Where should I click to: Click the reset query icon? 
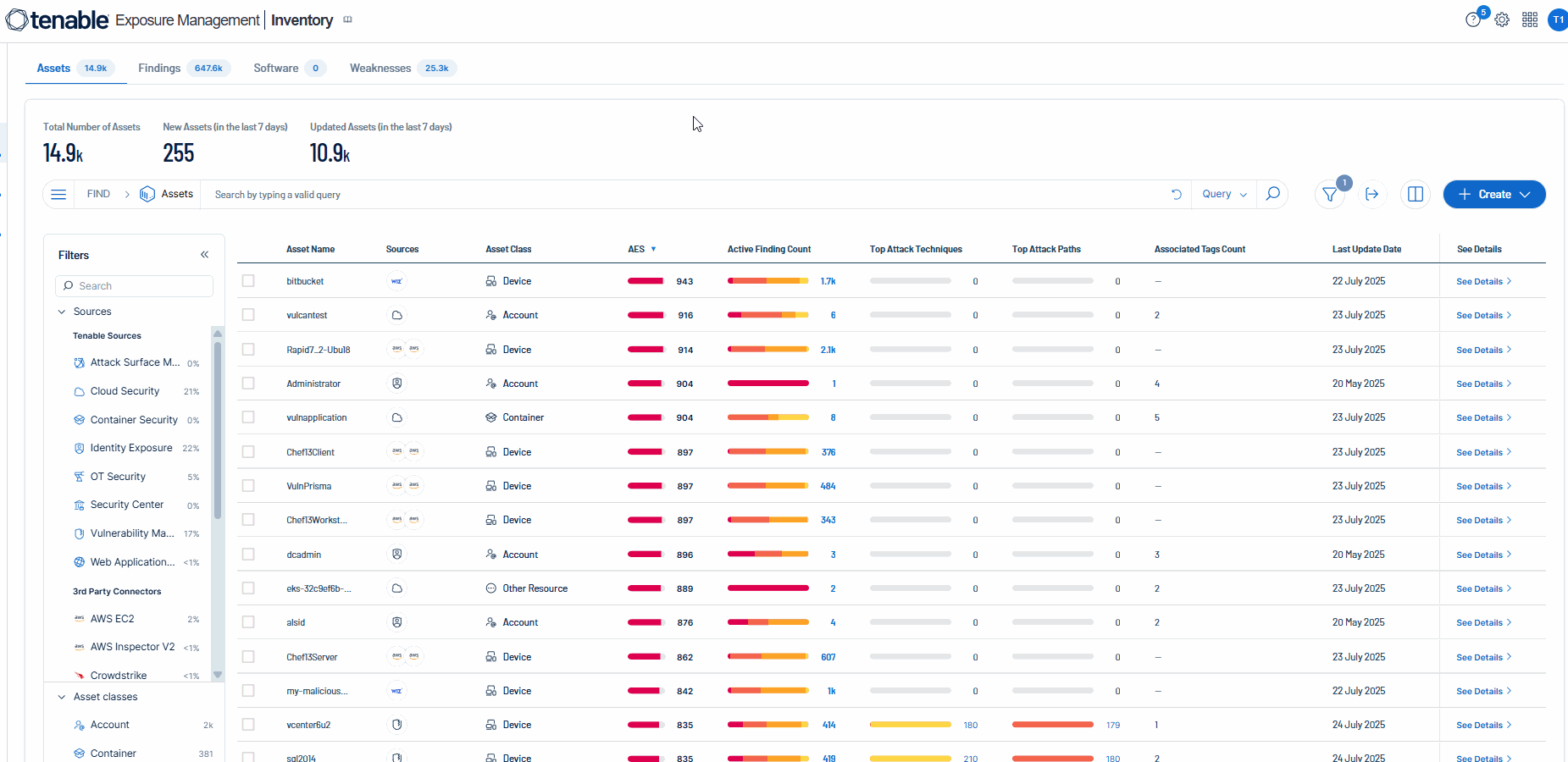coord(1176,194)
